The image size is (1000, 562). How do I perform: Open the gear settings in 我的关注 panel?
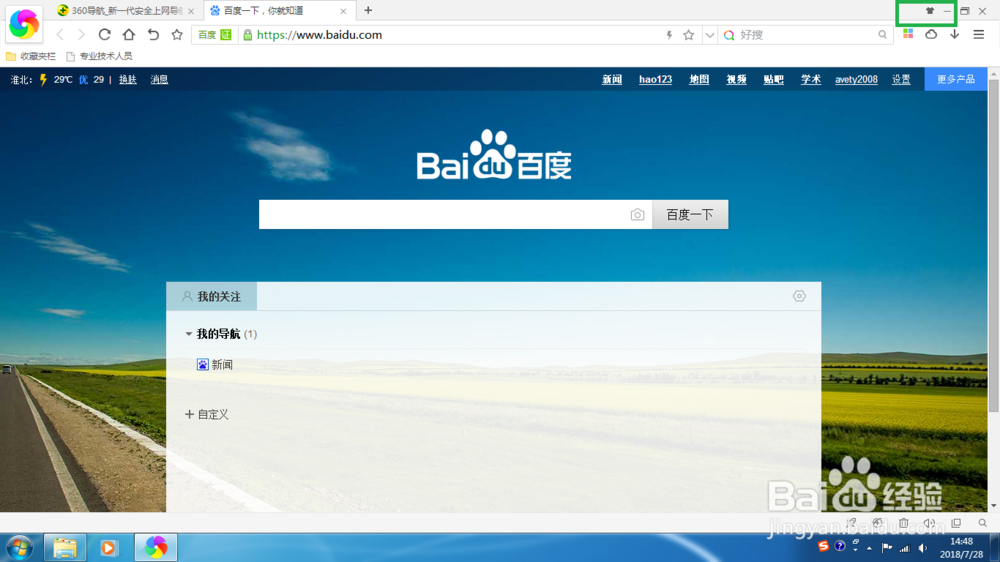(x=799, y=296)
